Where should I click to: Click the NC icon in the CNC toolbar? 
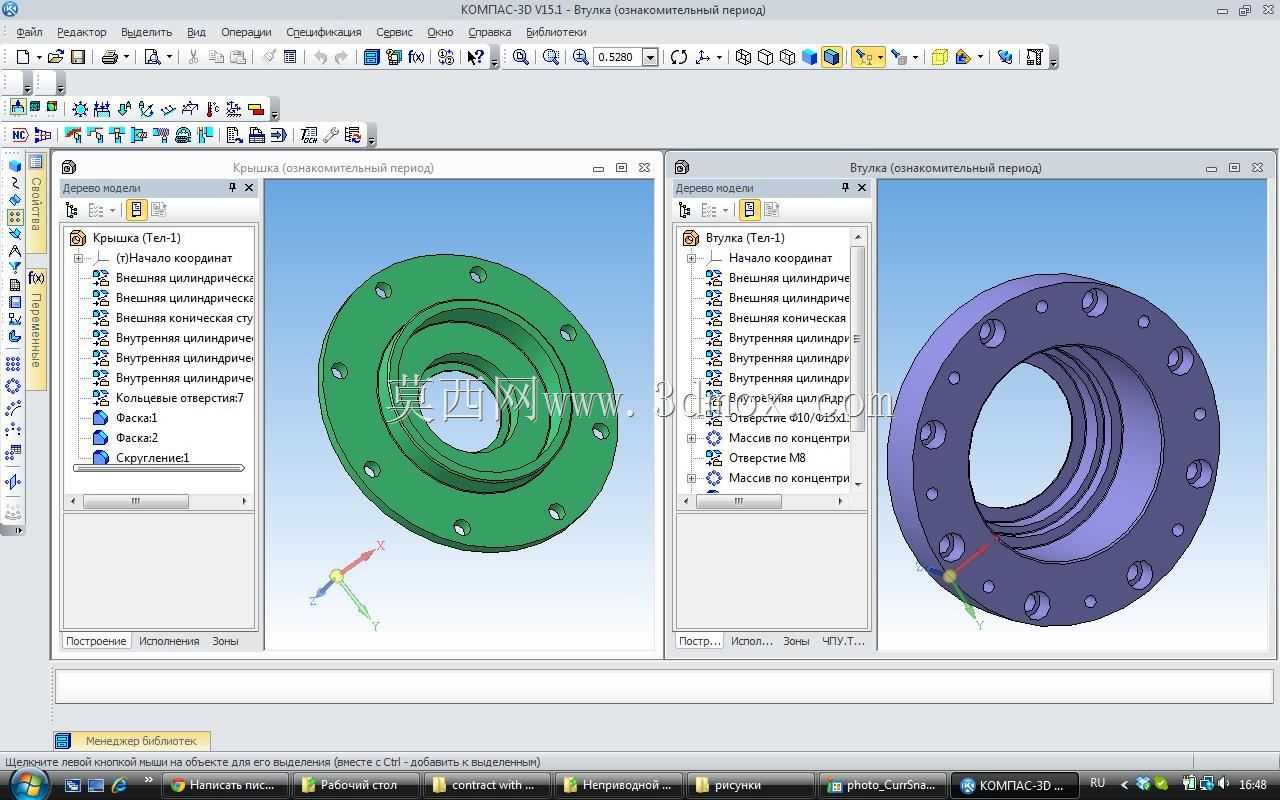point(19,135)
